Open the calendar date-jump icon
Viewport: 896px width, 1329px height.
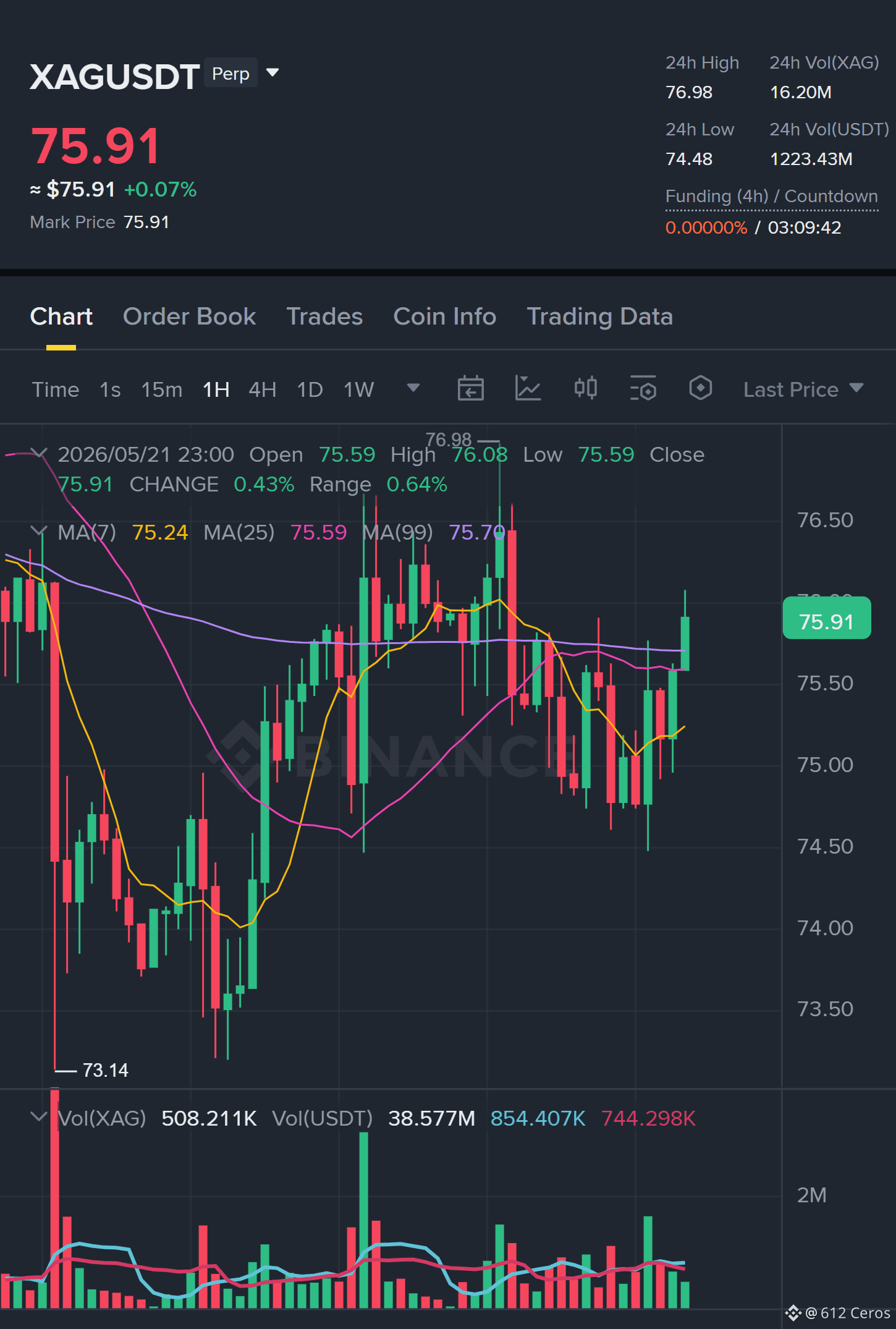coord(470,389)
